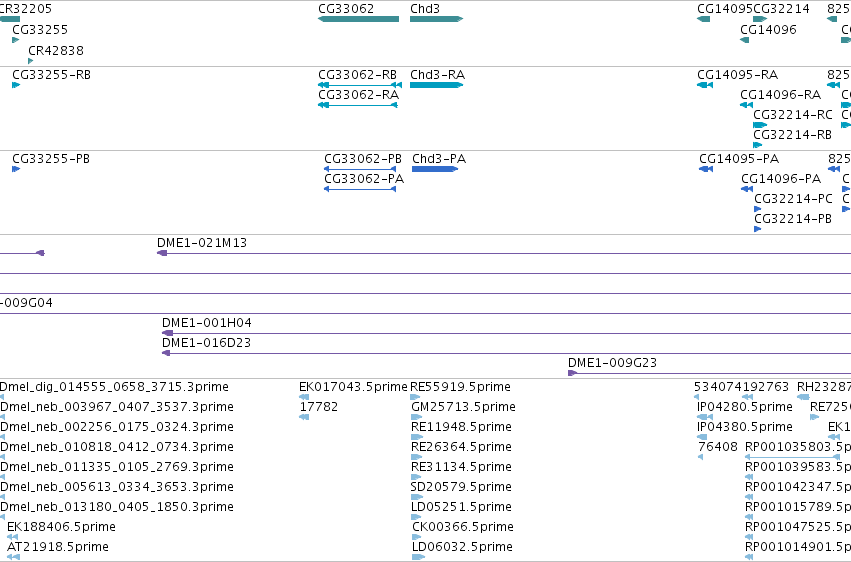
Task: Select the RP001047525 EST label
Action: click(798, 527)
